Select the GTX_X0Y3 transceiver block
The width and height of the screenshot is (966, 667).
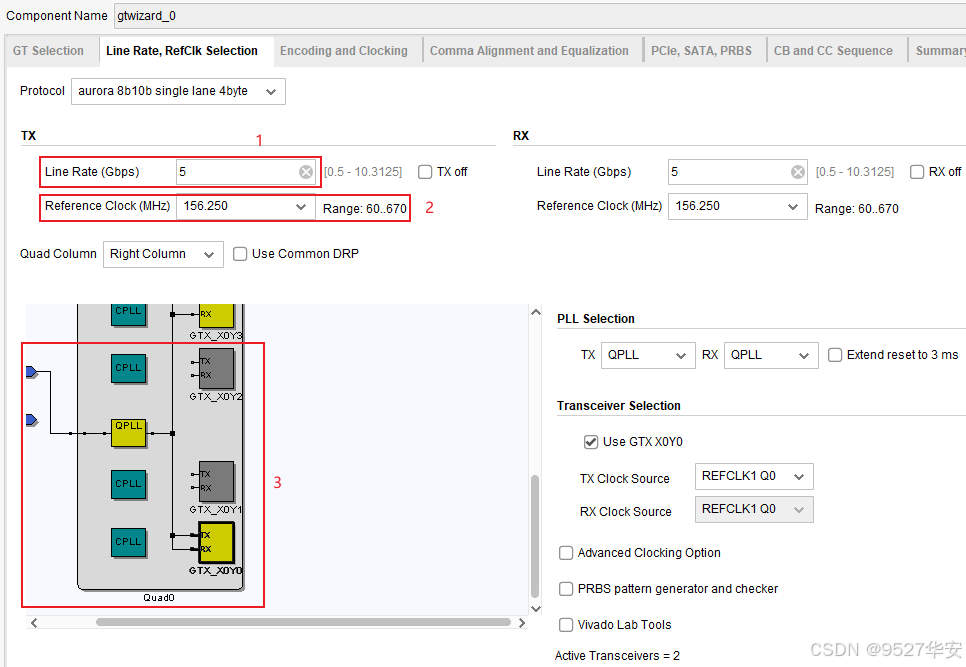tap(216, 315)
